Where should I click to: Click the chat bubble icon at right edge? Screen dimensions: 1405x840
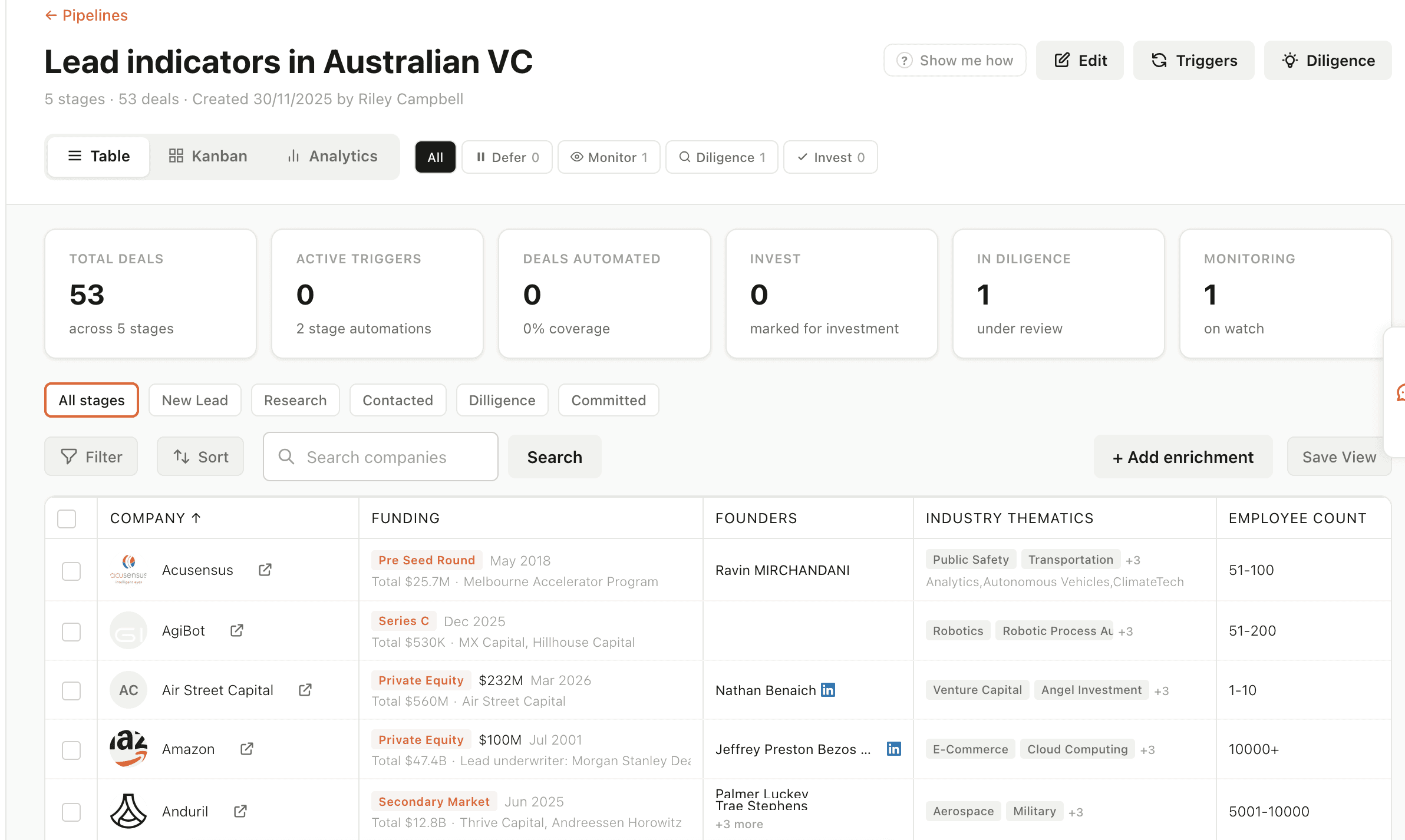point(1400,392)
